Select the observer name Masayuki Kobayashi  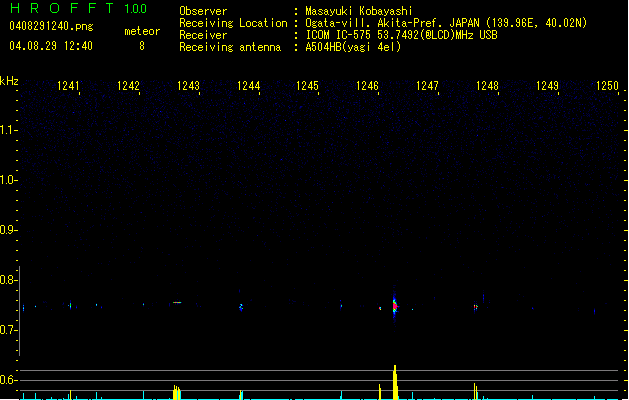tap(359, 11)
